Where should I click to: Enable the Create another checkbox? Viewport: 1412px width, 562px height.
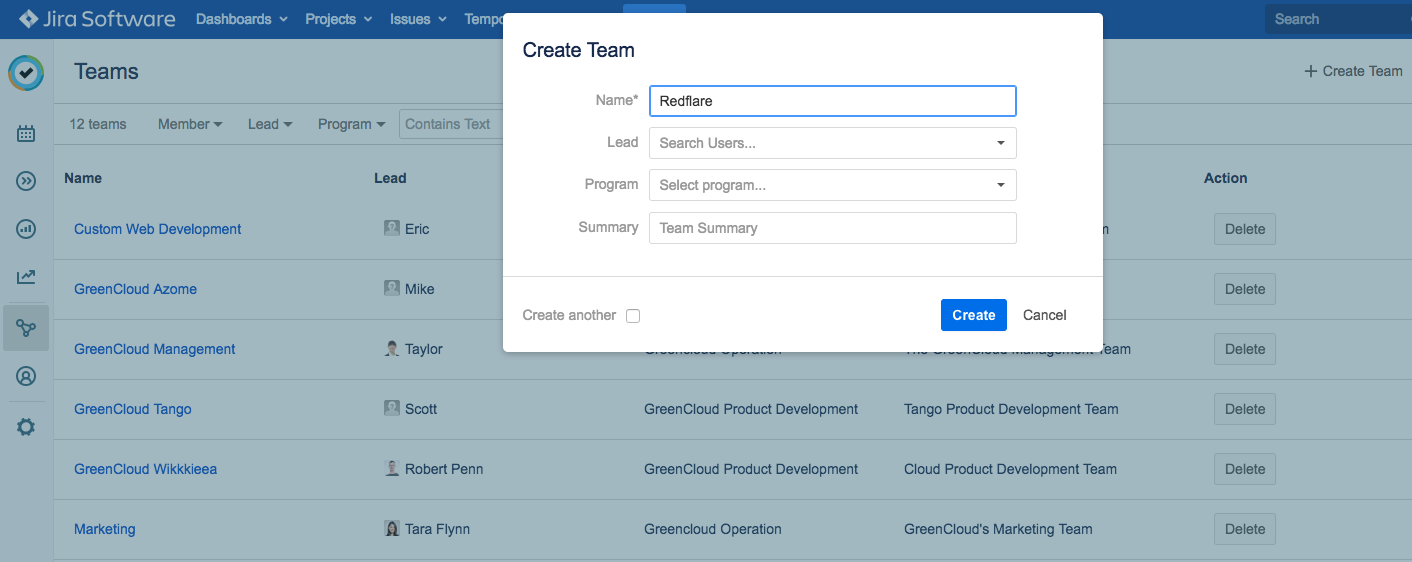[x=633, y=316]
